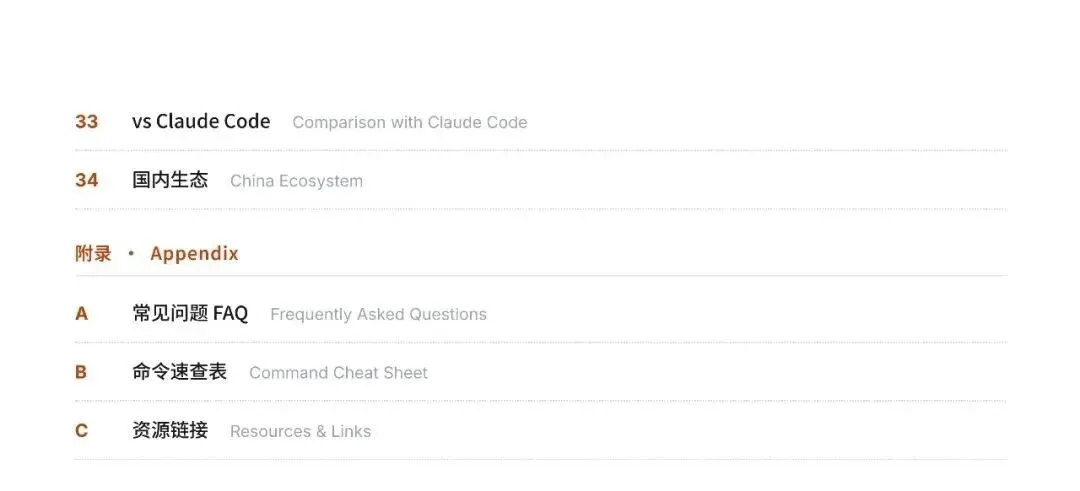
Task: Open the 资源链接 entry
Action: [170, 431]
